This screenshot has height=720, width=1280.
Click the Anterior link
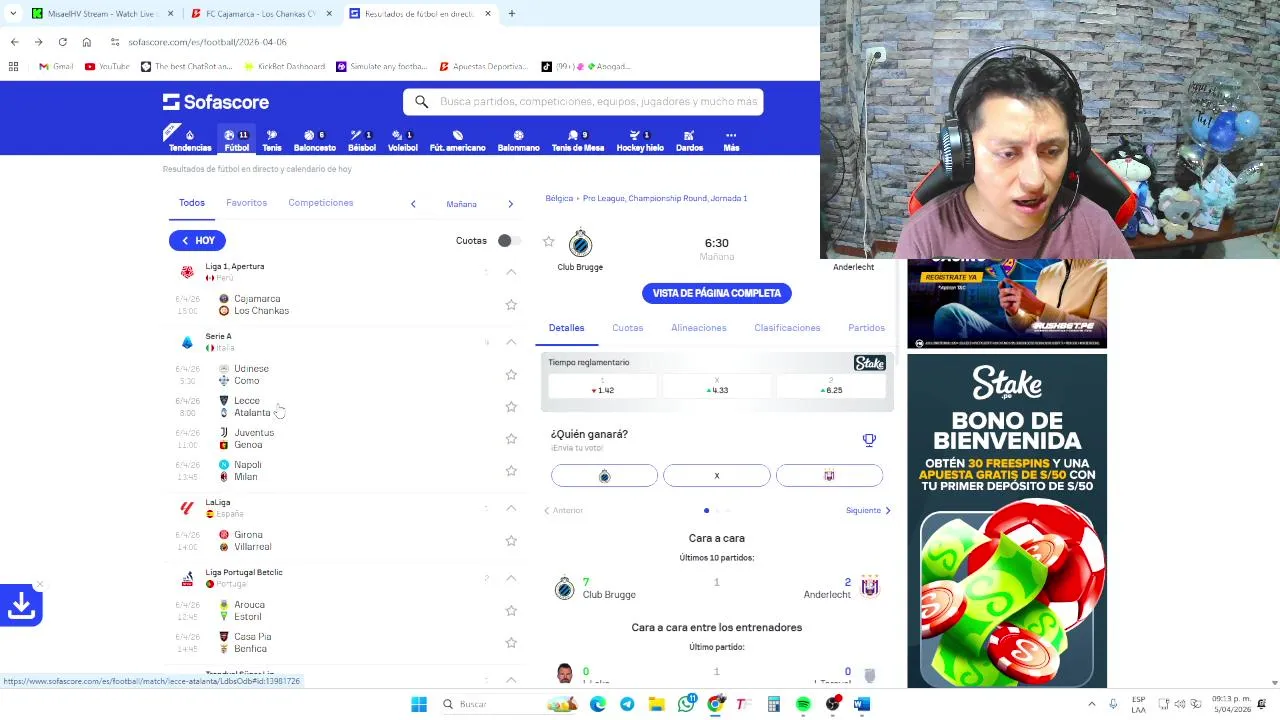[563, 511]
